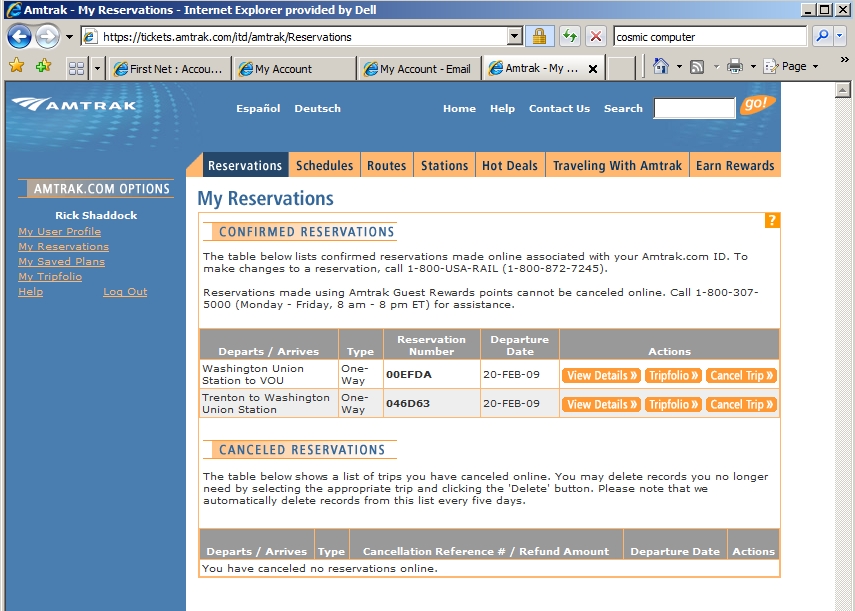
Task: Open Tripfolio for reservation 00EFDA
Action: tap(673, 376)
